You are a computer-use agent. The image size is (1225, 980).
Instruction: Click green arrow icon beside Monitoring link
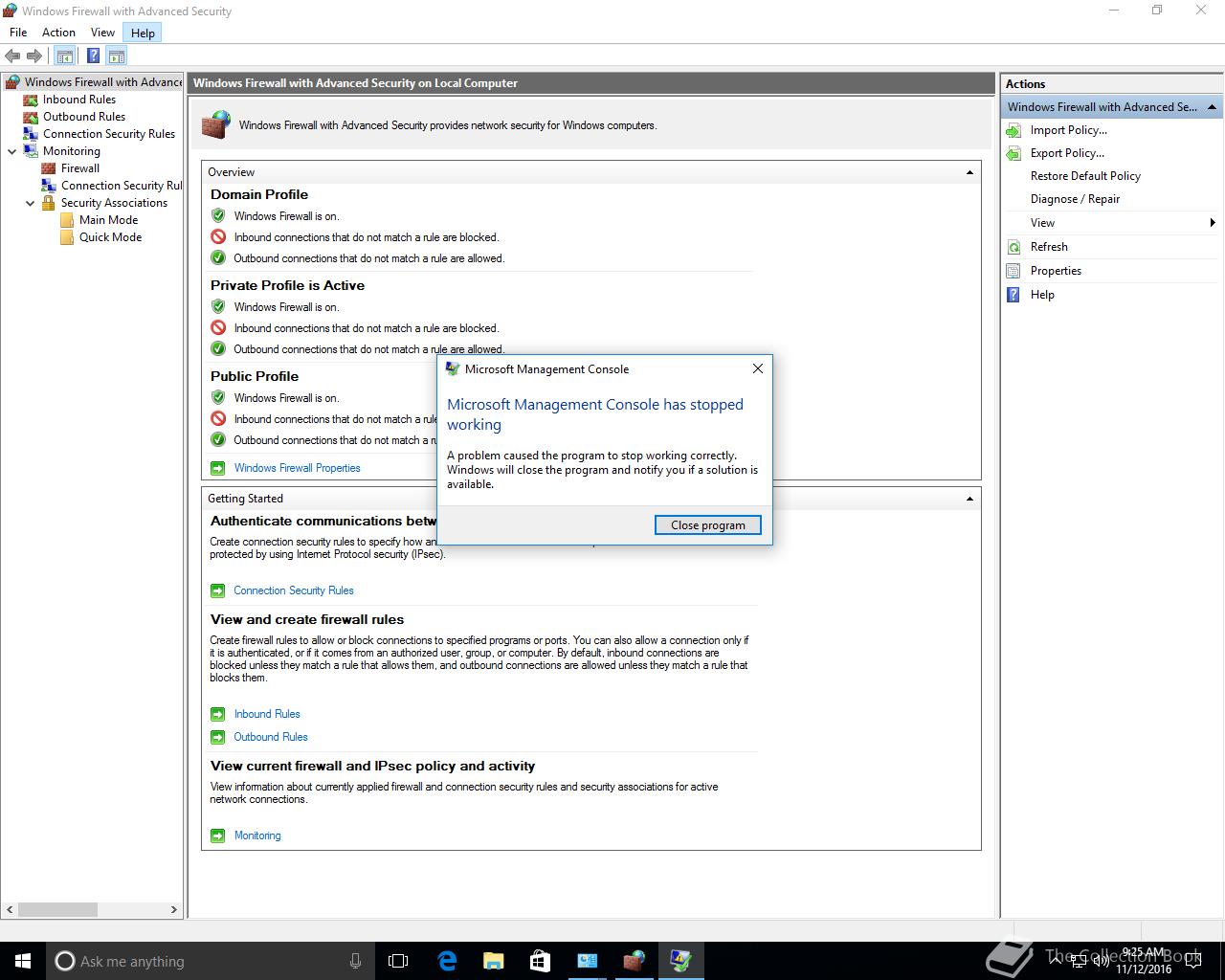[x=218, y=835]
